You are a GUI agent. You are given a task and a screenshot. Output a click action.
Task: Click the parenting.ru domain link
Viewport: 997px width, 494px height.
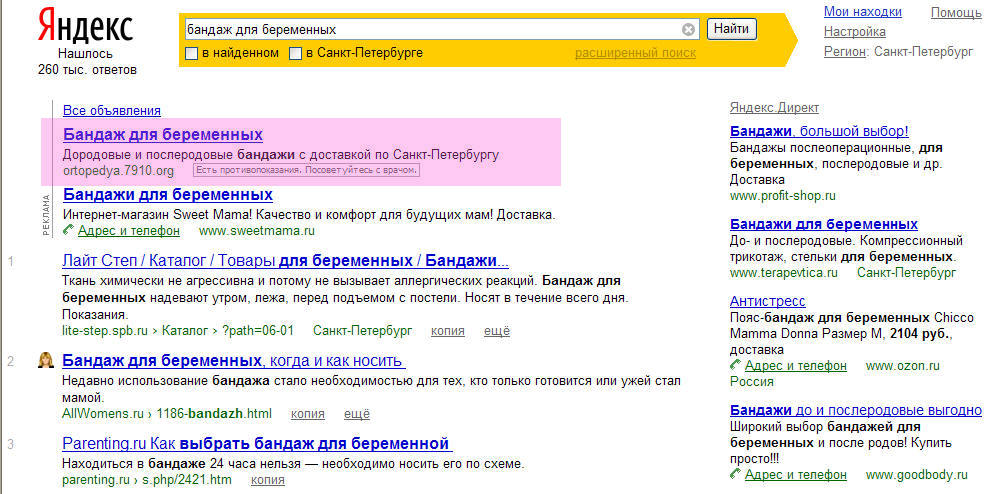click(96, 479)
